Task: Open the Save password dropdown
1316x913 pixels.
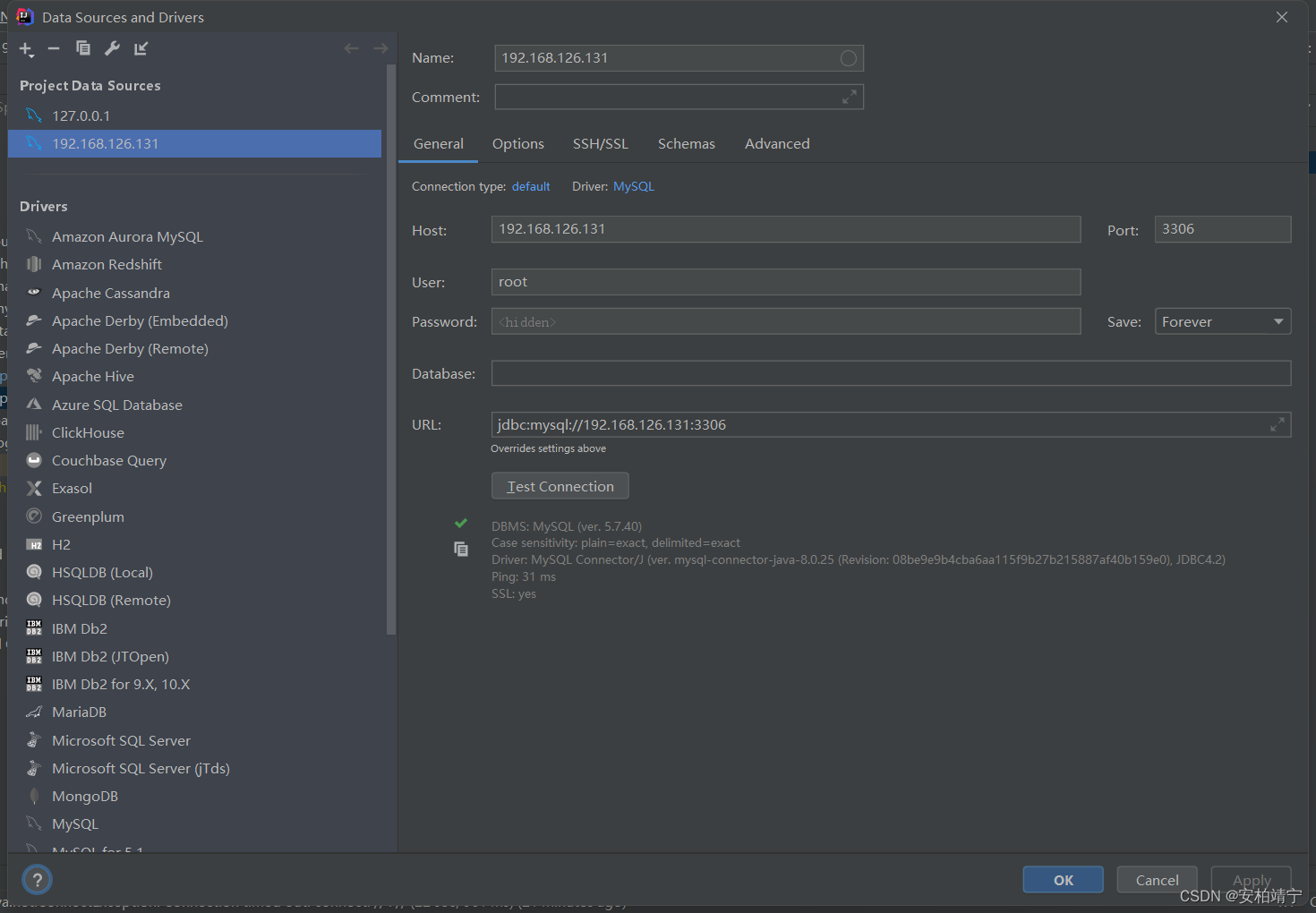Action: point(1223,321)
